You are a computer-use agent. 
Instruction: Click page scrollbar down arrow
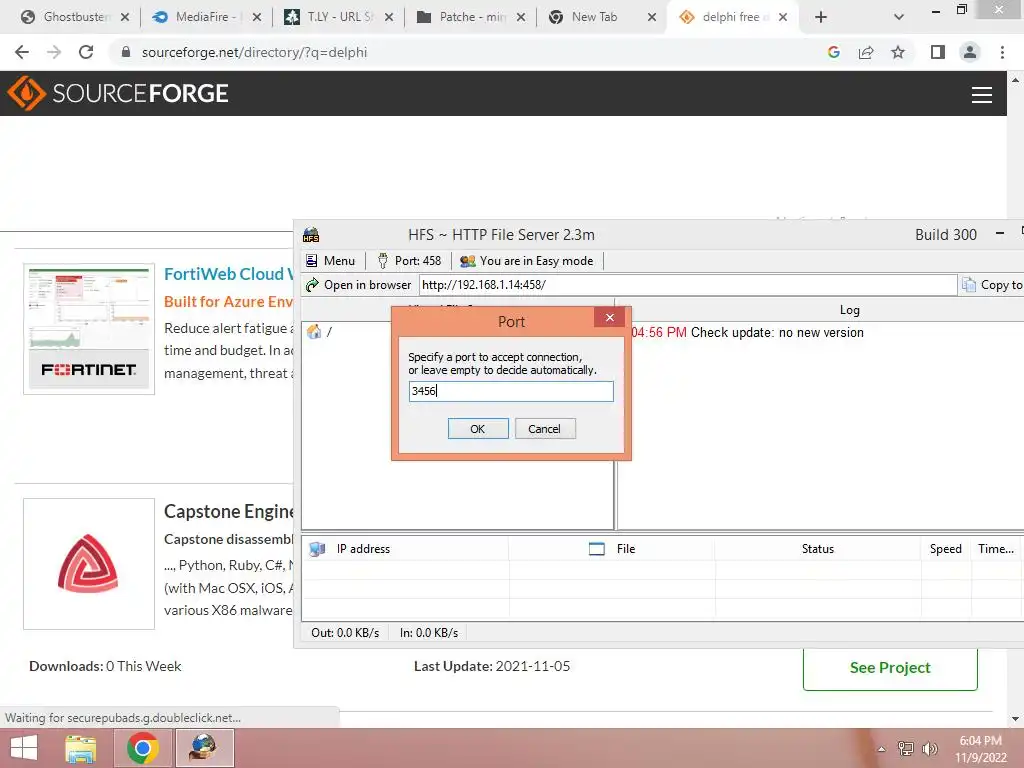(1015, 718)
